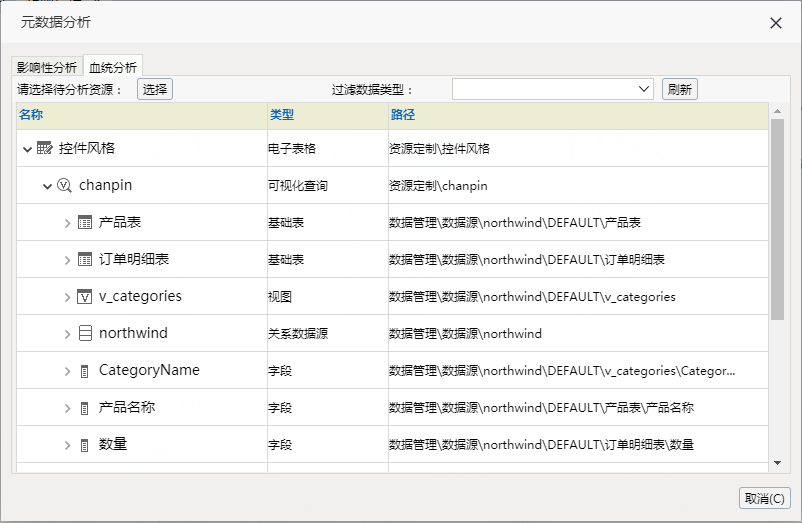Click the visual query icon beside chanpin
This screenshot has width=802, height=523.
coord(64,185)
